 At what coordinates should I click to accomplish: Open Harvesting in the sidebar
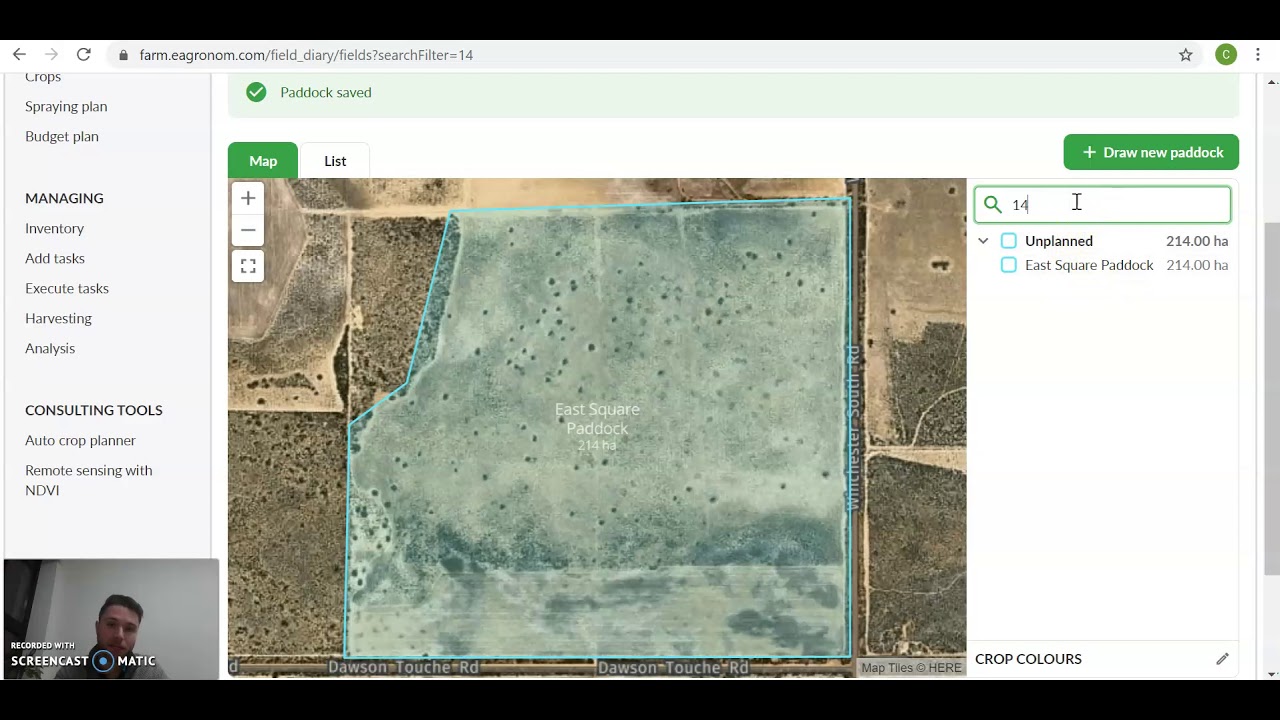point(58,318)
